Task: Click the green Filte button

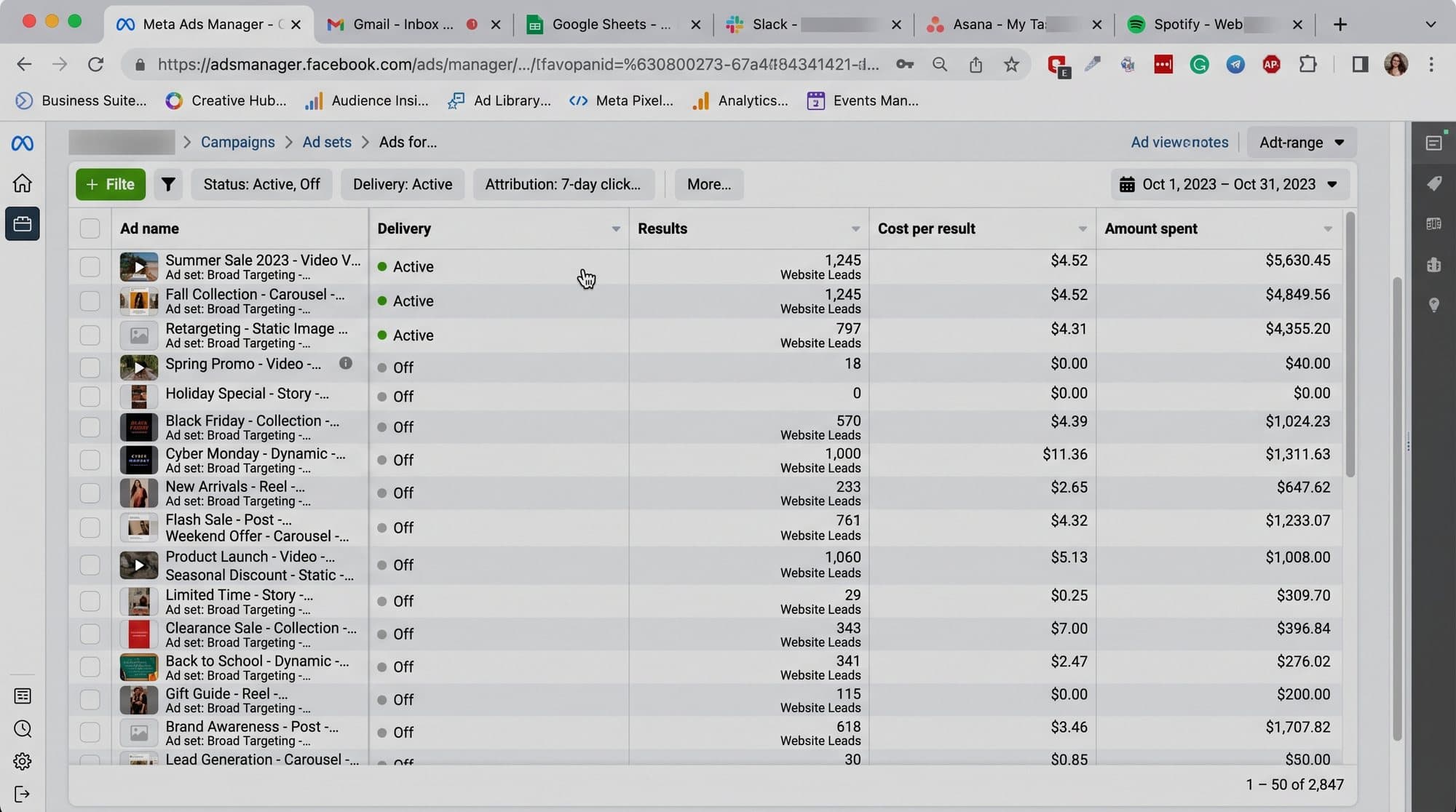Action: (x=111, y=185)
